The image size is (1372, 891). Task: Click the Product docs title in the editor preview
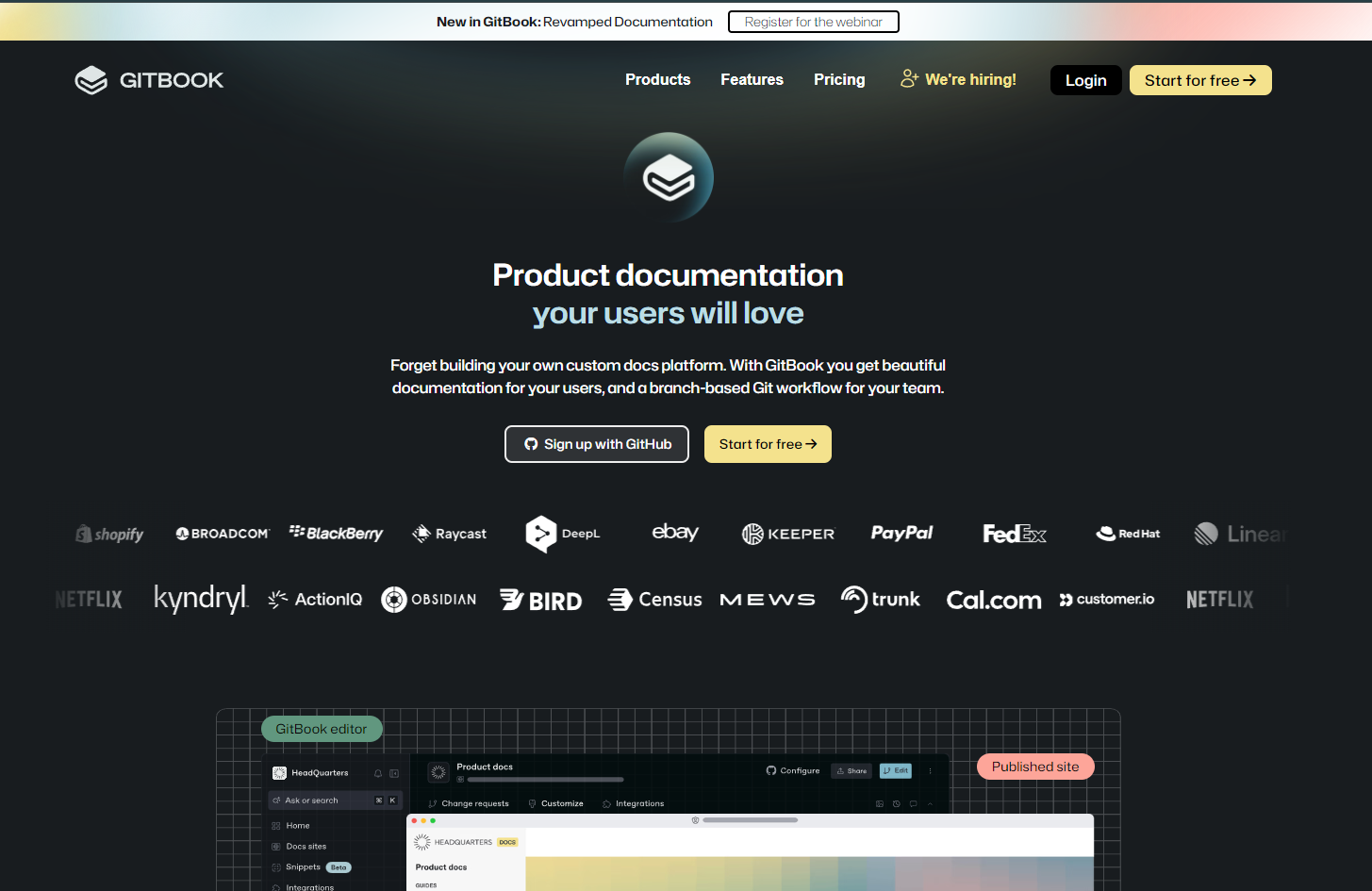(485, 767)
